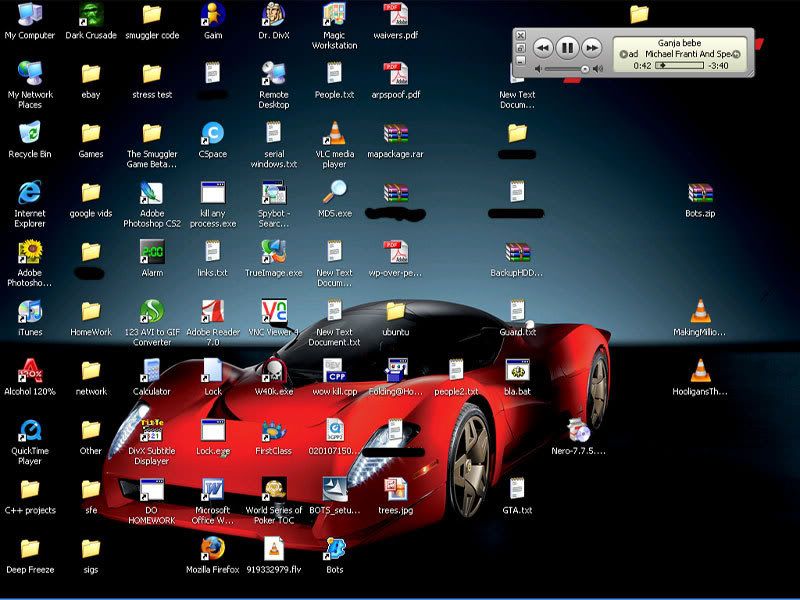The width and height of the screenshot is (800, 600).
Task: Go to previous track in mini player
Action: [542, 47]
